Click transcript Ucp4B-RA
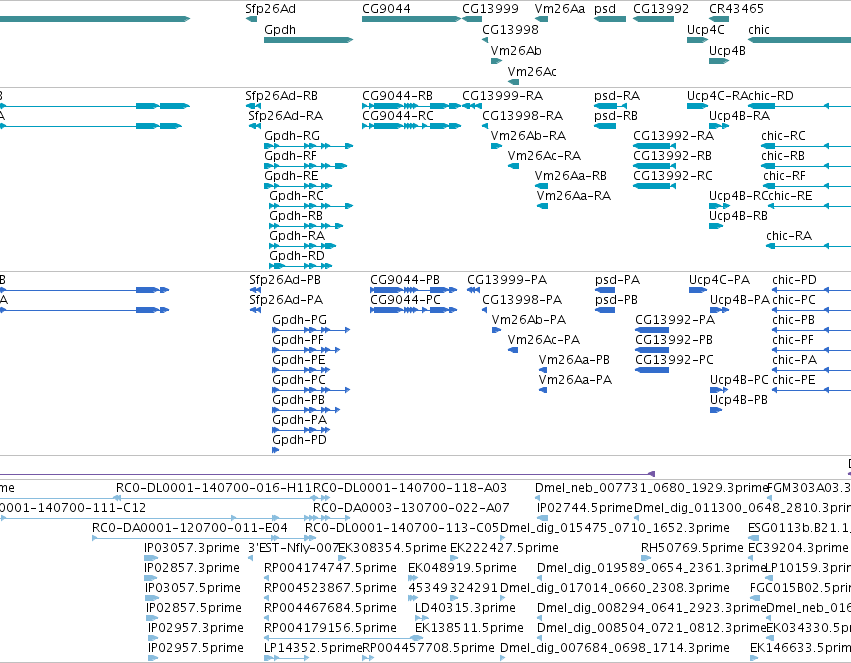 [x=739, y=116]
